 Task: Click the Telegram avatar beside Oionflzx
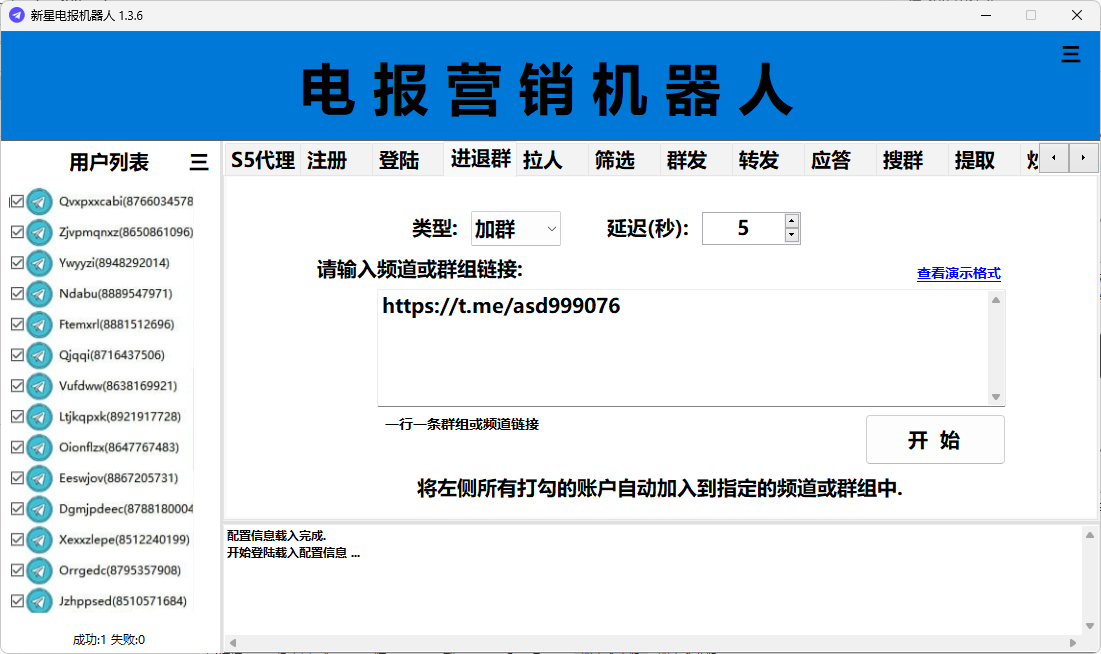click(39, 447)
